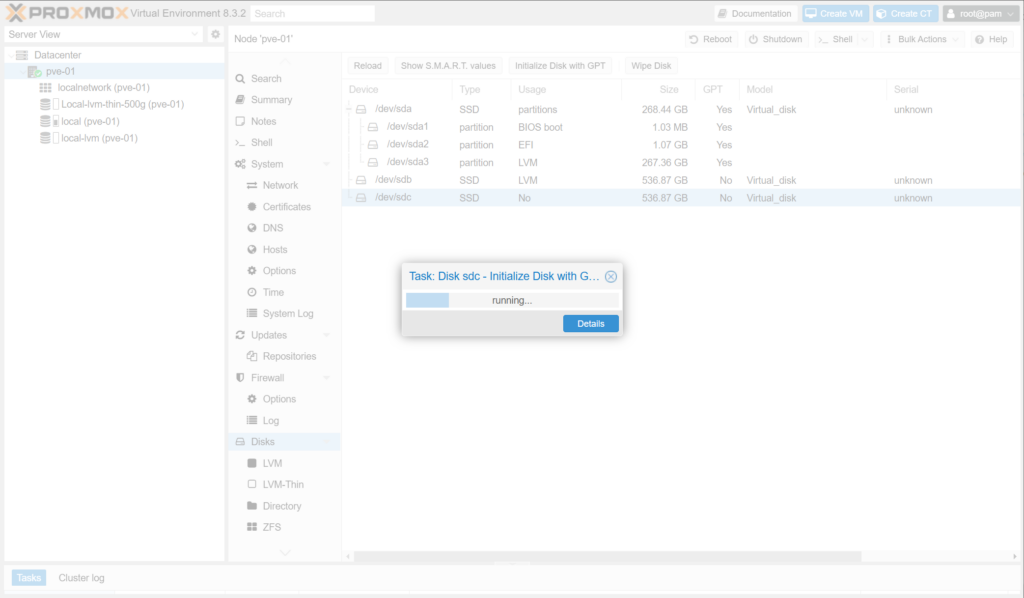Select the LVM-Thin menu item

coord(283,484)
